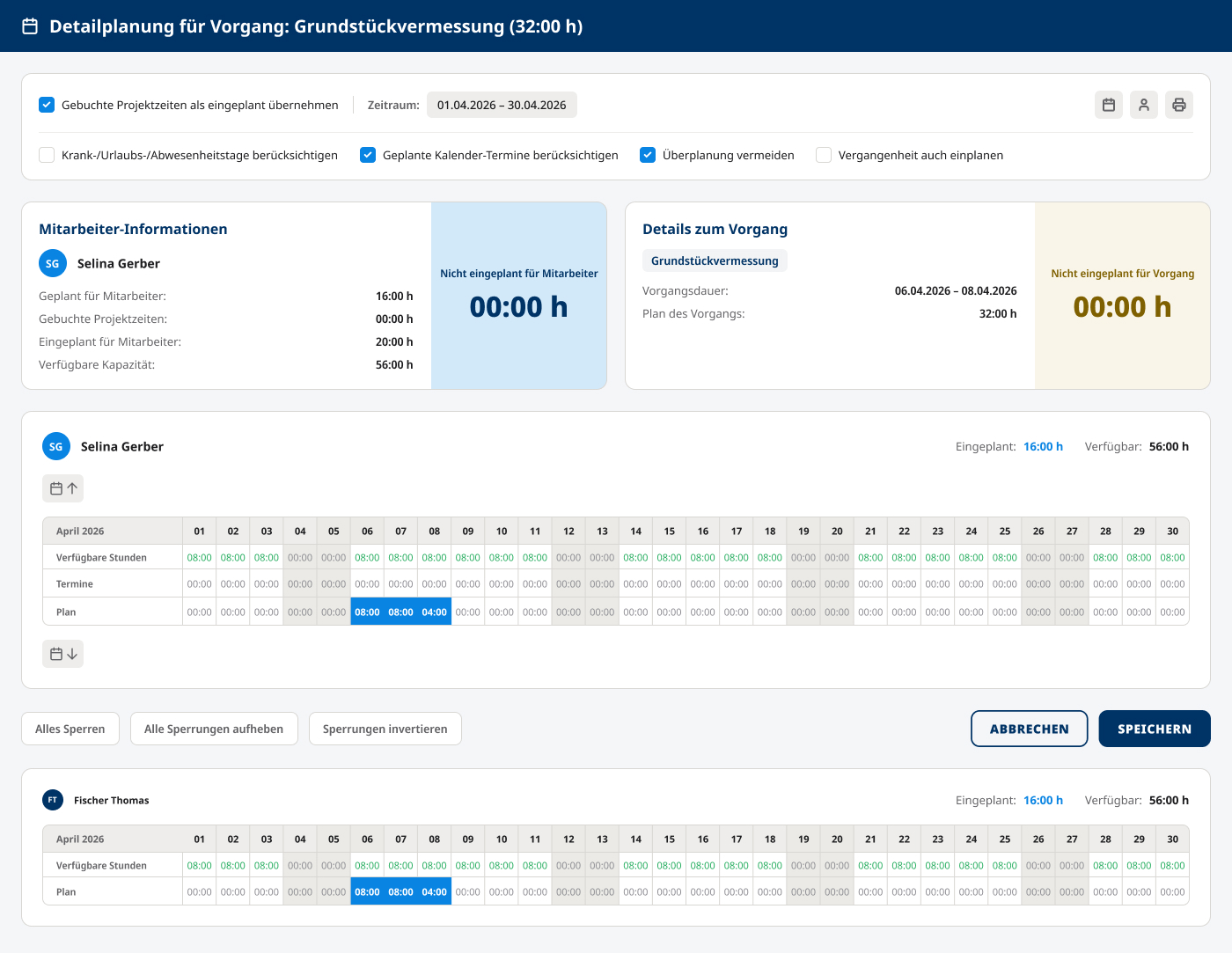Select Selina Gerber's Plan cell for day 06
Image resolution: width=1232 pixels, height=953 pixels.
click(368, 612)
